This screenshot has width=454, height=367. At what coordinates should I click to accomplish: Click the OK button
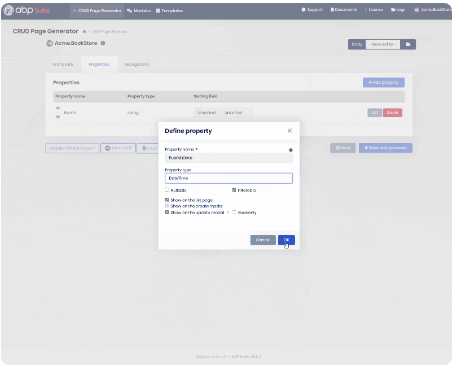[x=286, y=240]
